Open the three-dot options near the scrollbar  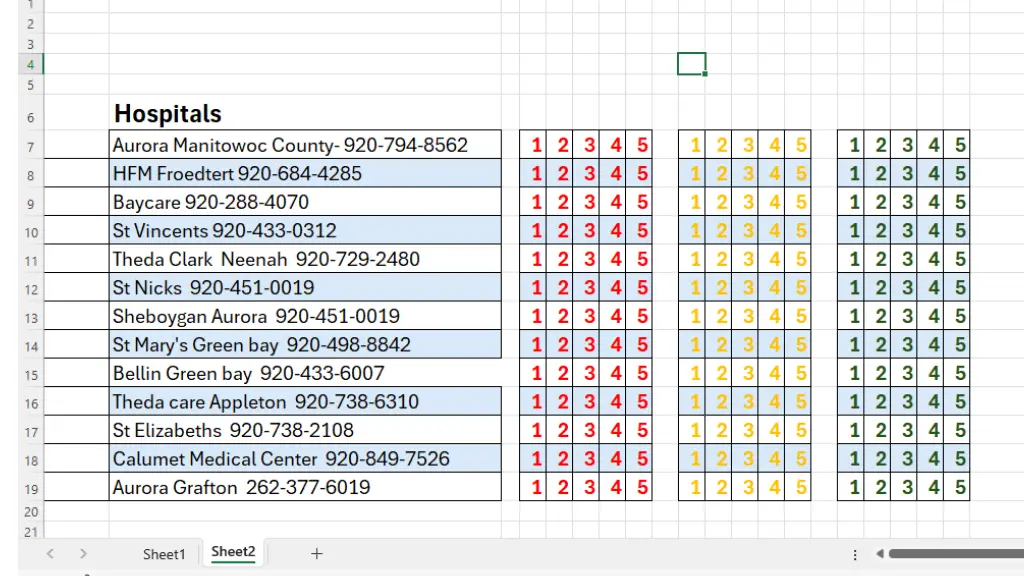pyautogui.click(x=855, y=554)
